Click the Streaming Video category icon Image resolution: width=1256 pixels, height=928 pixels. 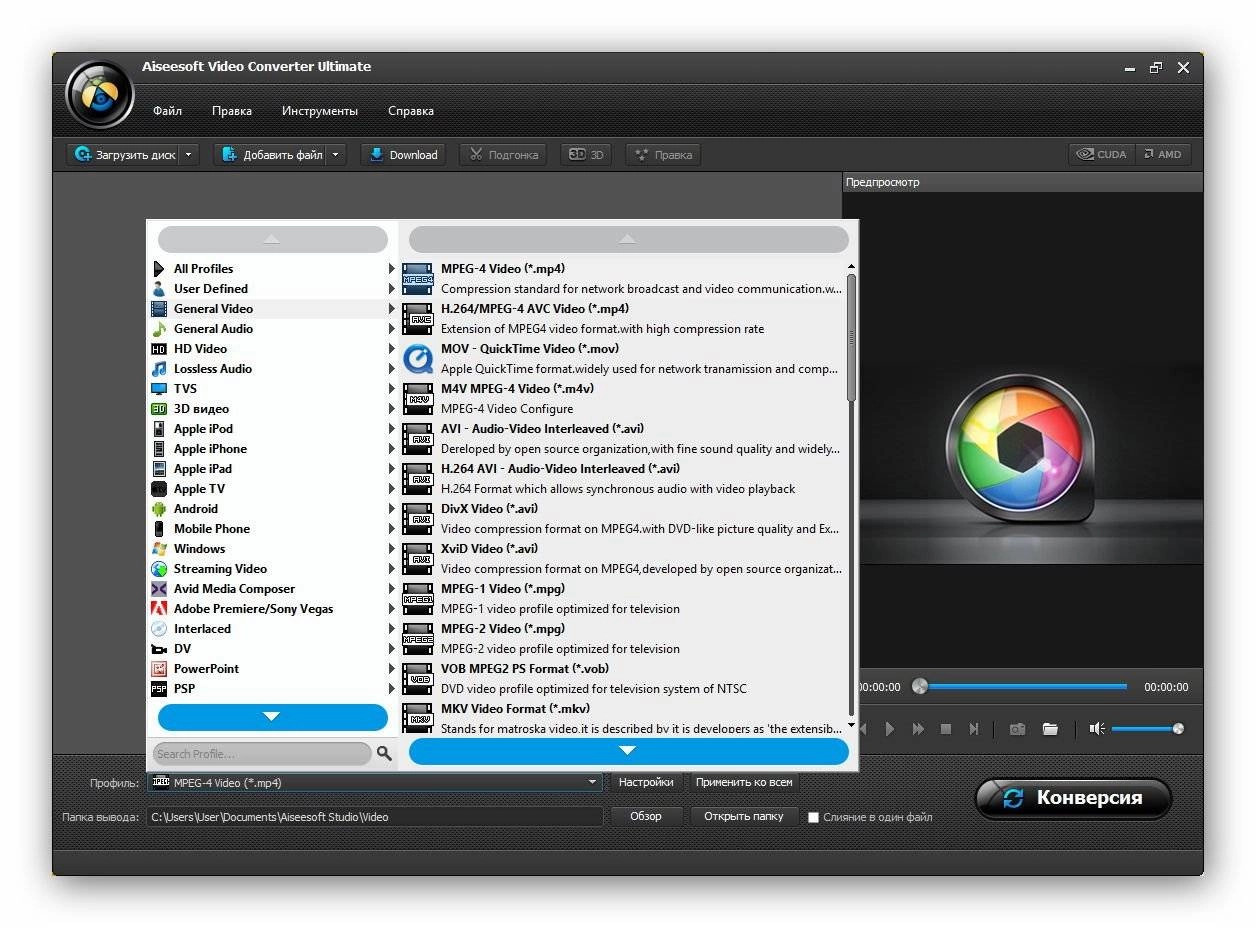[x=158, y=569]
